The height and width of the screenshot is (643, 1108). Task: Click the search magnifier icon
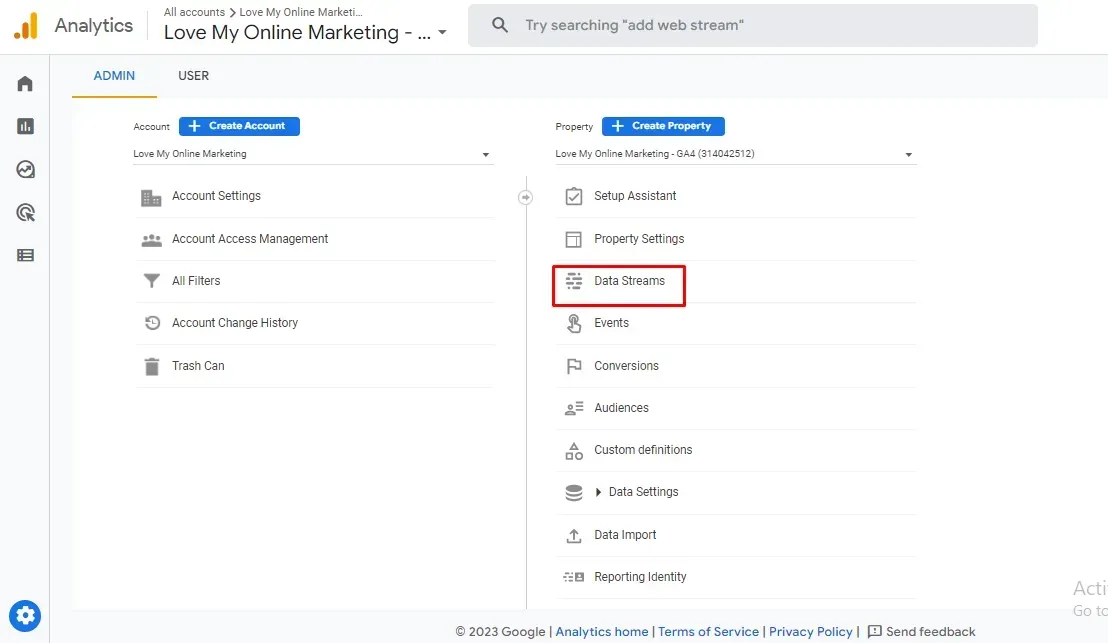[x=500, y=25]
